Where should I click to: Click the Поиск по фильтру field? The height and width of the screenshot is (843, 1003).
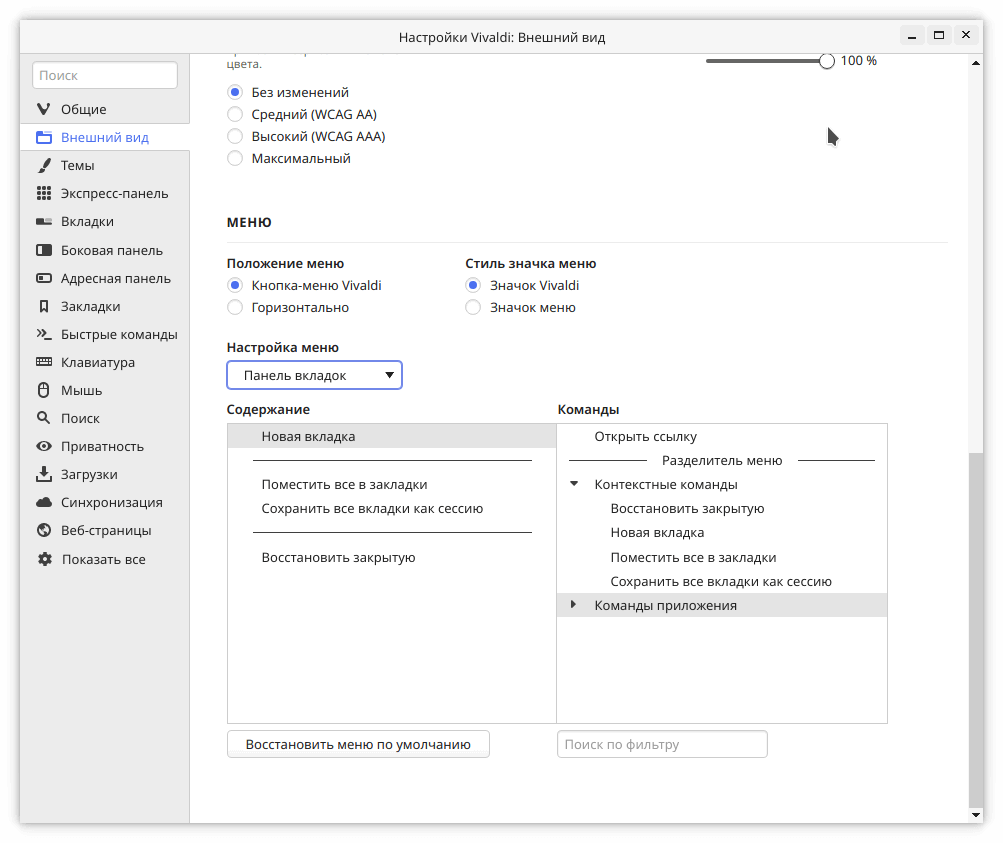[x=662, y=745]
